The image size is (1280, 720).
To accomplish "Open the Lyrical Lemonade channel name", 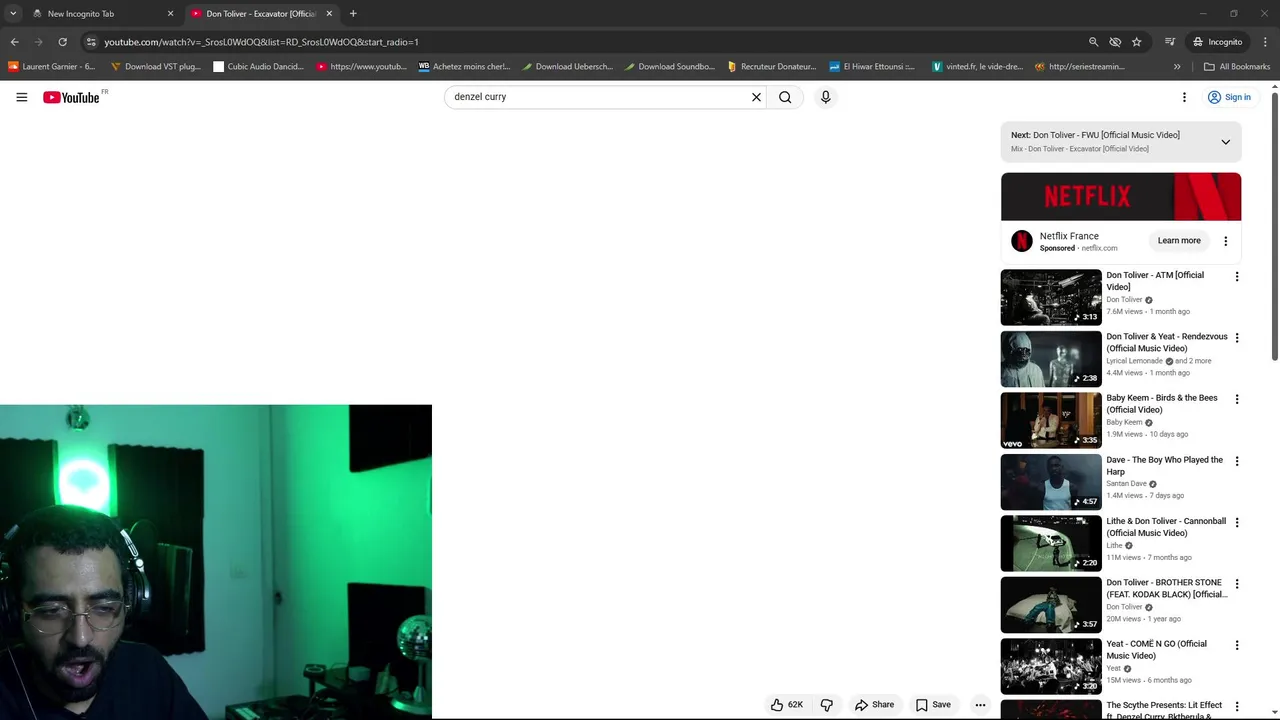I will [1134, 361].
